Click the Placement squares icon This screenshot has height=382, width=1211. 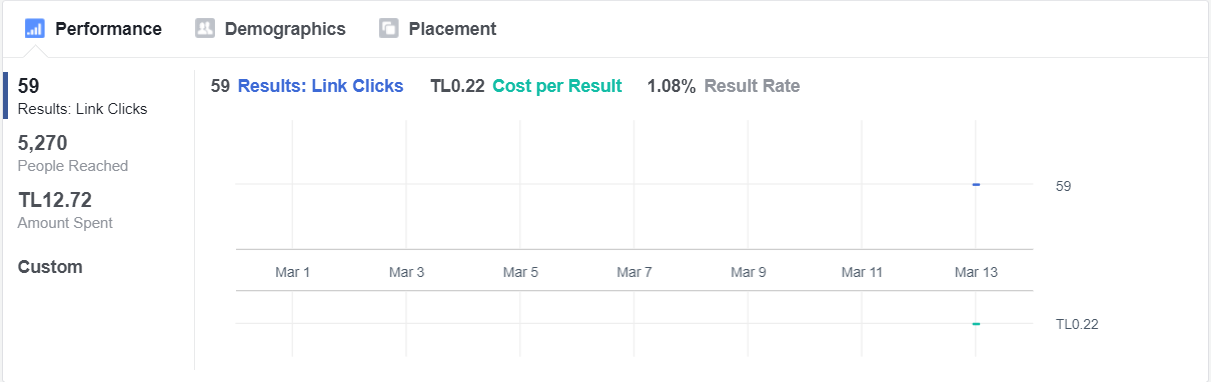pyautogui.click(x=389, y=29)
